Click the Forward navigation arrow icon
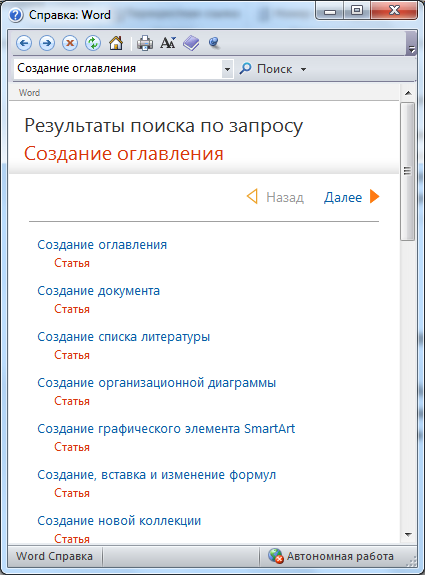 [47, 43]
